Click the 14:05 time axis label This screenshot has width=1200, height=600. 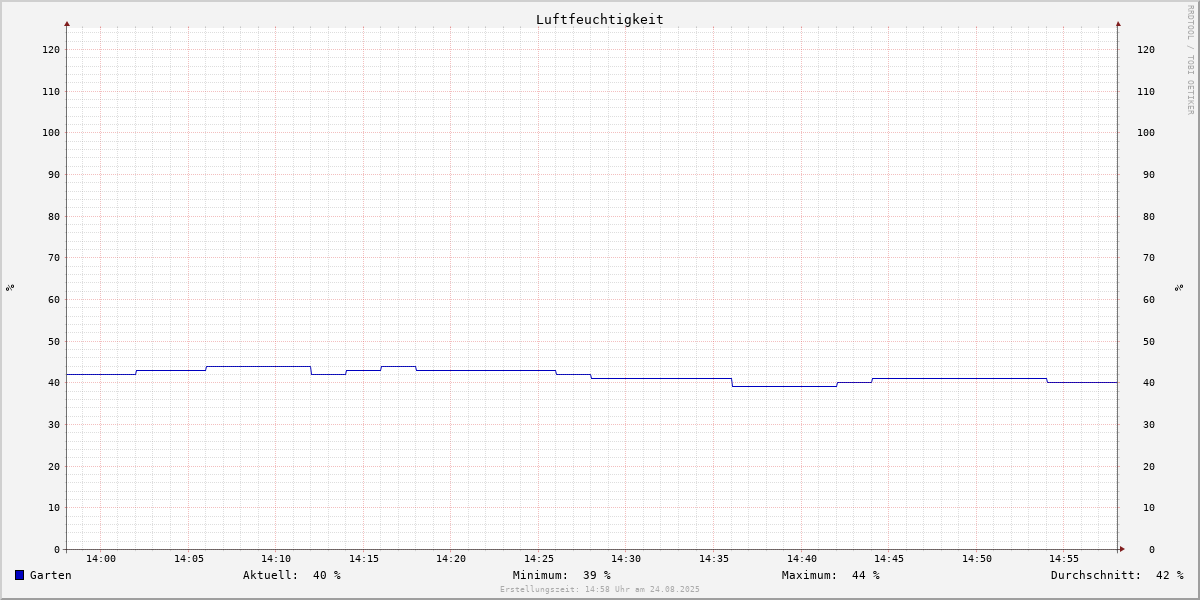click(189, 559)
